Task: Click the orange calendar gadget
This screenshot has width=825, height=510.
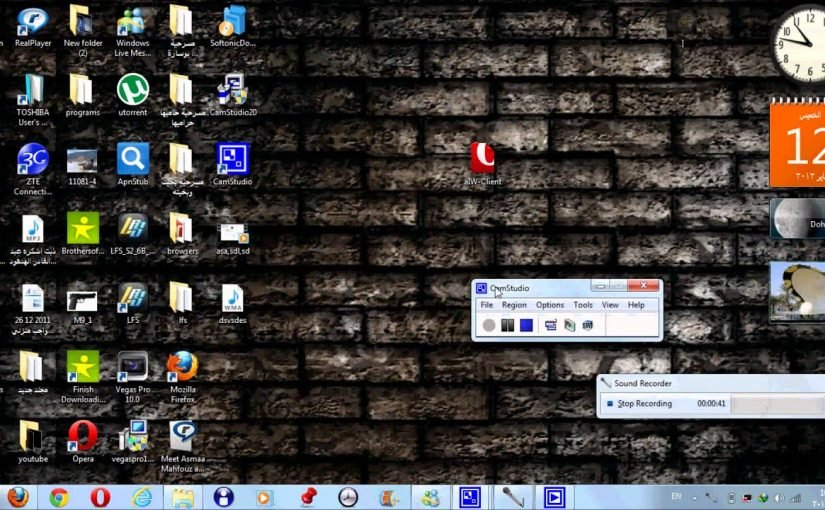Action: coord(798,145)
